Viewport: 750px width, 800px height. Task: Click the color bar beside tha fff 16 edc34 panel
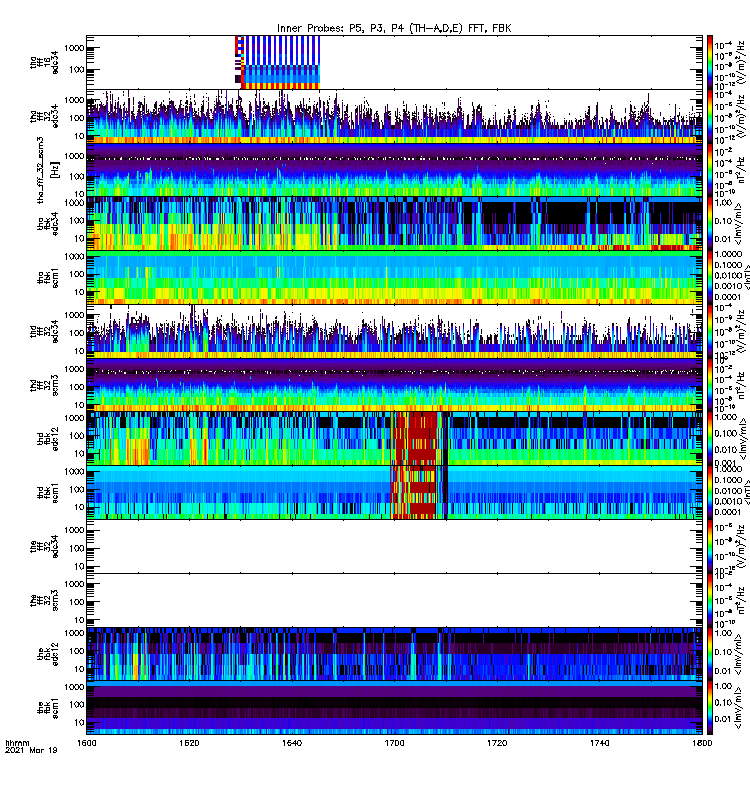click(x=710, y=63)
